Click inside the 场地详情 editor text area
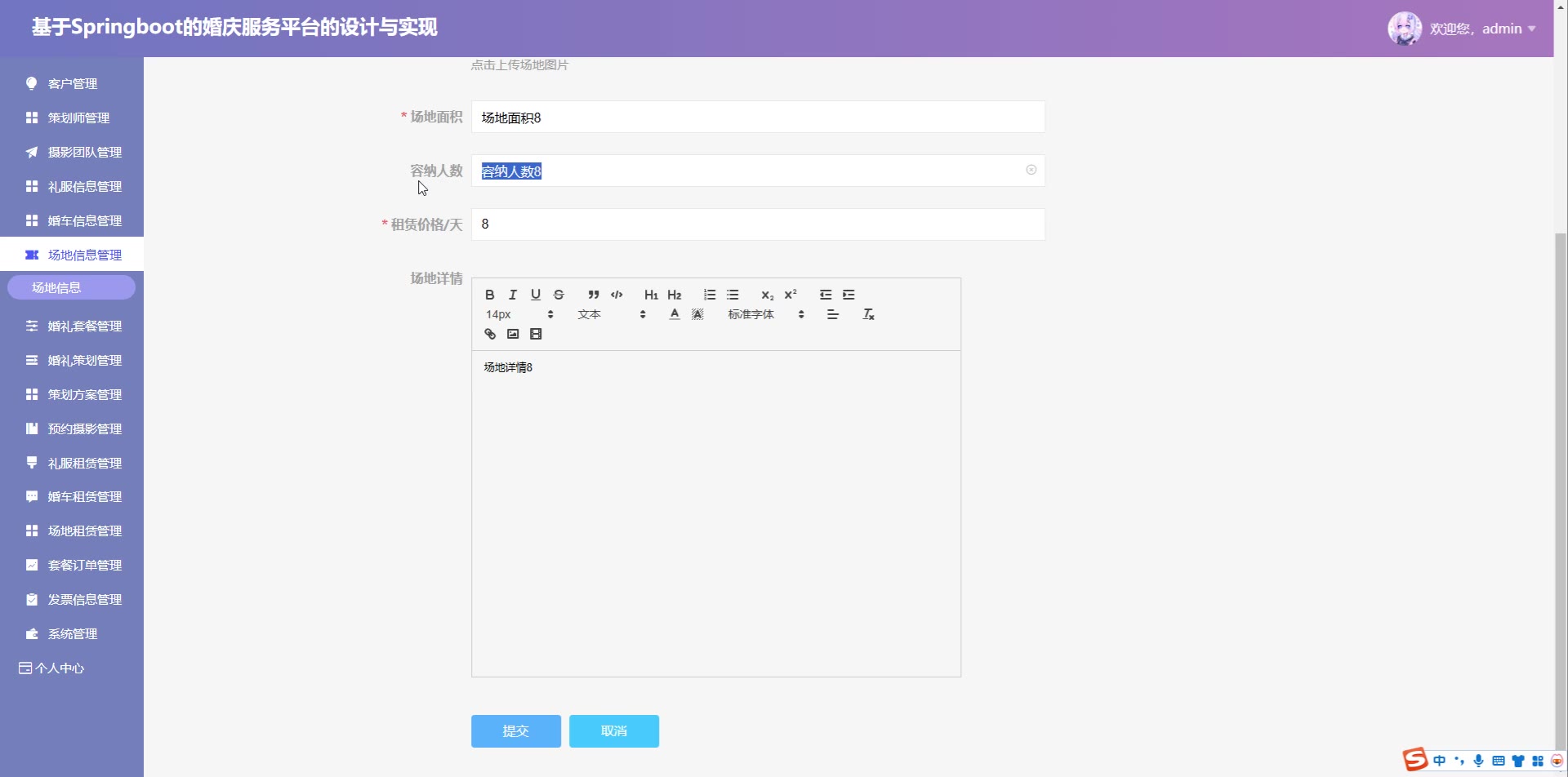Viewport: 1568px width, 777px height. [x=716, y=513]
